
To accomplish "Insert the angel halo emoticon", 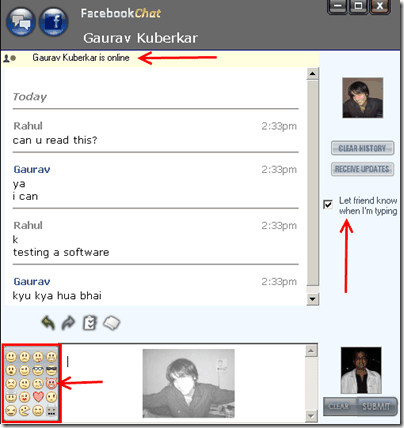I will pyautogui.click(x=11, y=396).
